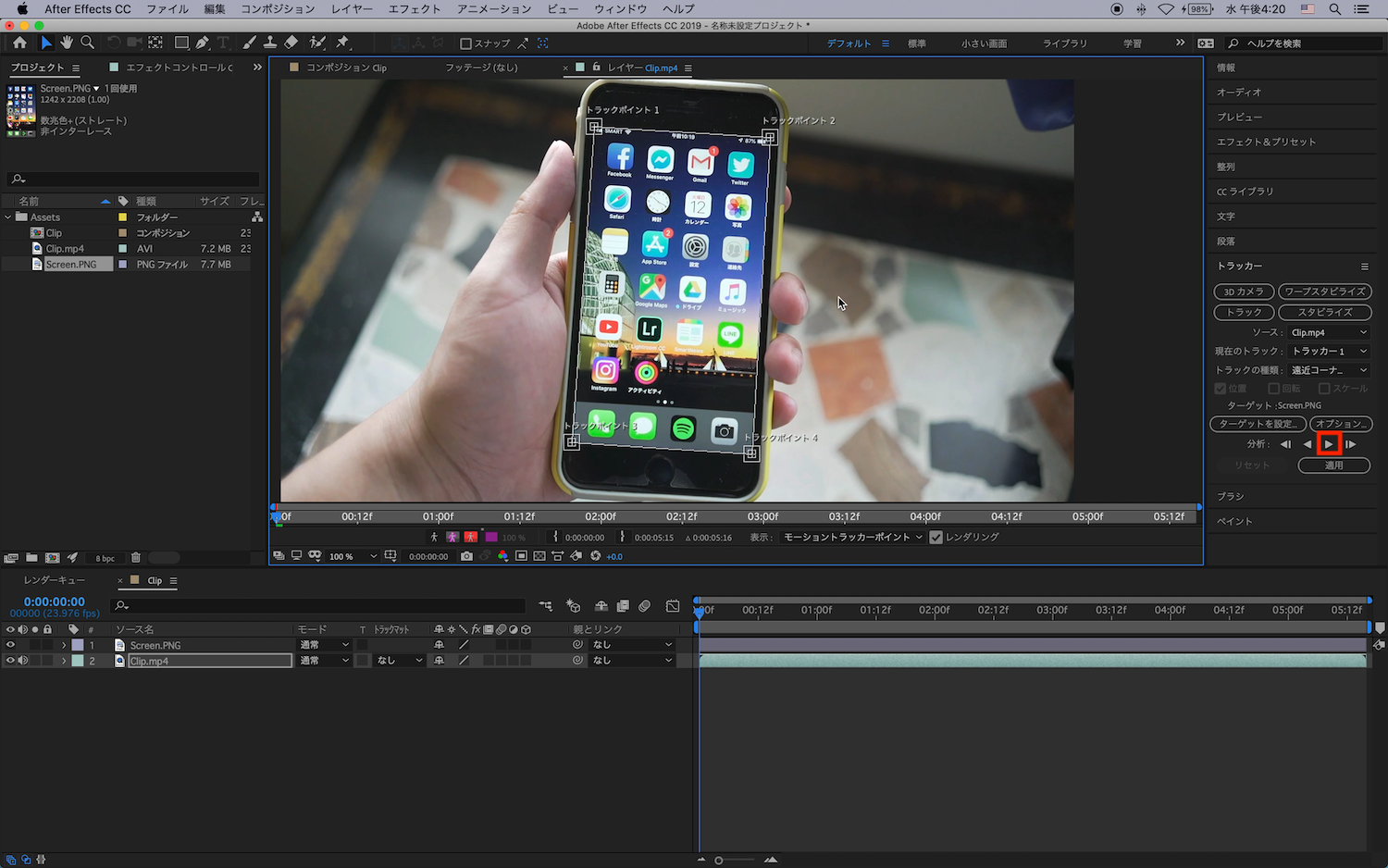Screen dimensions: 1388x868
Task: Click the Home icon in toolbar
Action: coord(19,43)
